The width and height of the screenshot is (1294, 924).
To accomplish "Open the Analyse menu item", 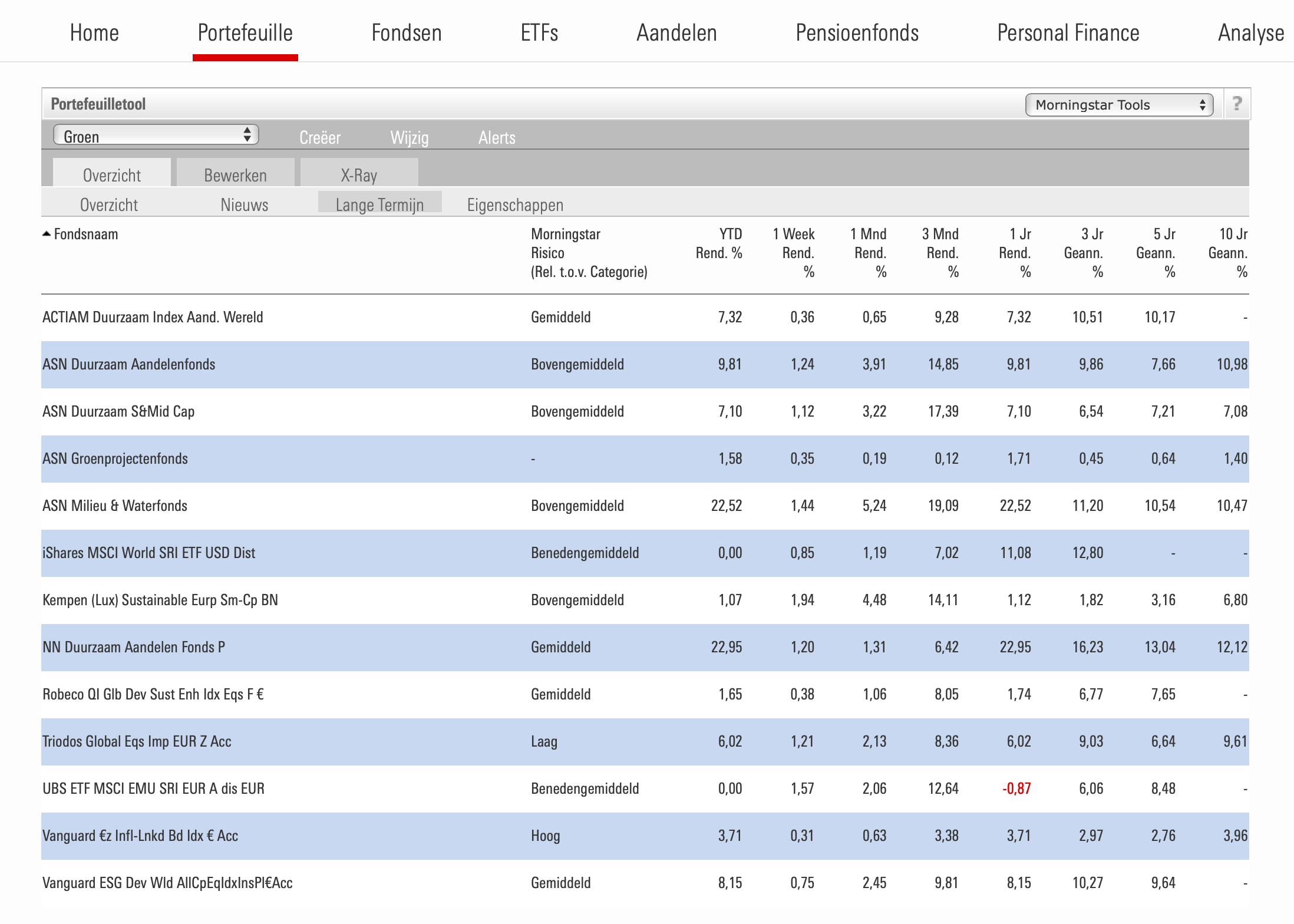I will point(1251,33).
